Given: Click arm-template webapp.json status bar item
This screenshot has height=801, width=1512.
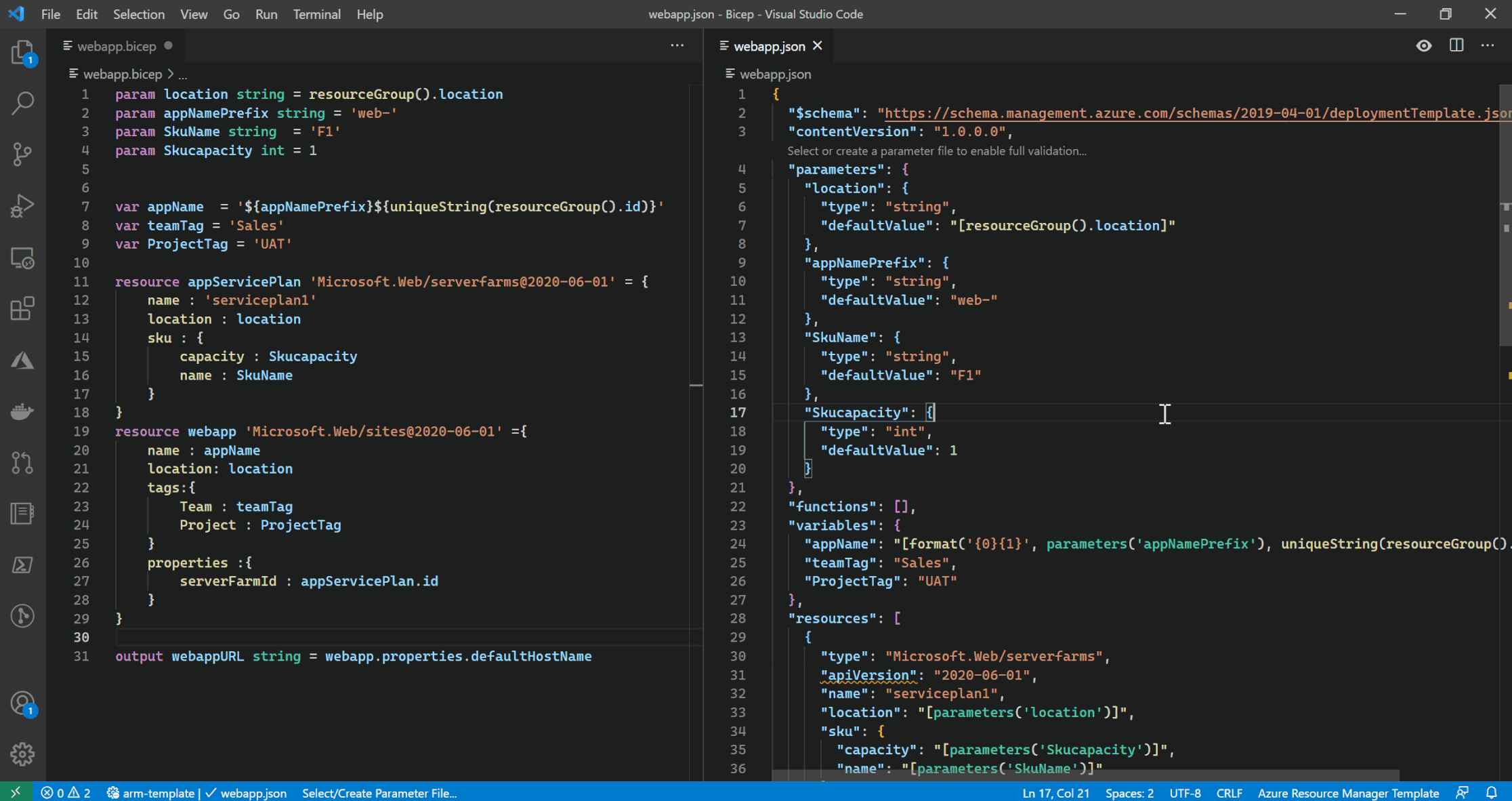Looking at the screenshot, I should [x=196, y=792].
